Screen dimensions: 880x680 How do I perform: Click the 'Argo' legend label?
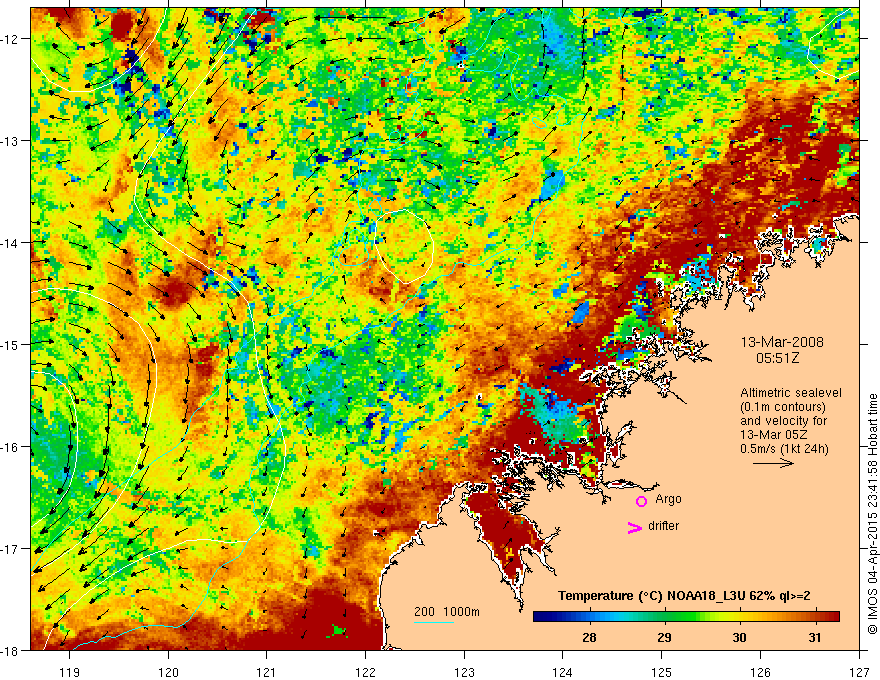pos(668,499)
